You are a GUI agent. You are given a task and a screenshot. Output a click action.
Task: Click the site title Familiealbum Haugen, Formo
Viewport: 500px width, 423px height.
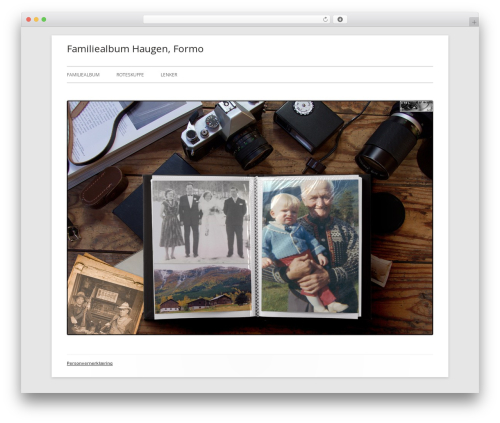coord(135,49)
